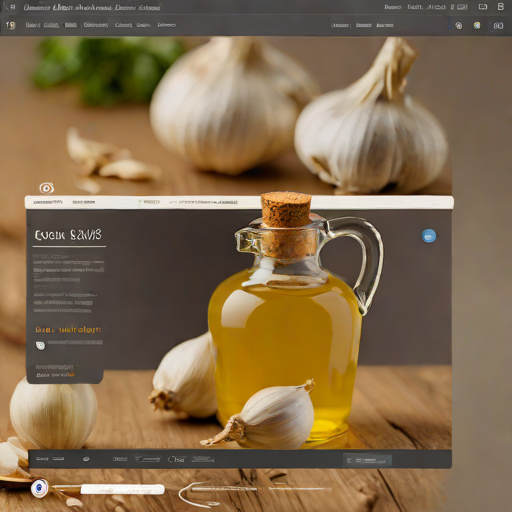Click the colorful globe icon in upper toolbar

point(477,25)
